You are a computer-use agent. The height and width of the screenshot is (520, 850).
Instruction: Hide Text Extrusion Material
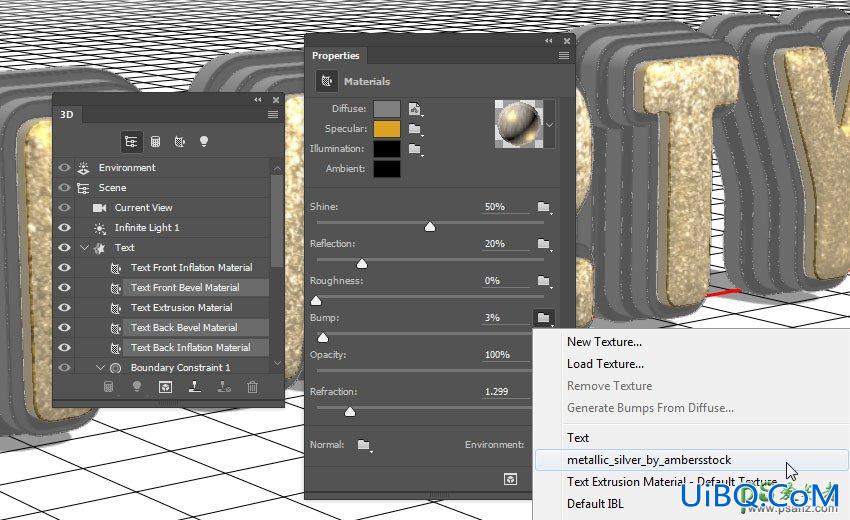click(x=64, y=307)
